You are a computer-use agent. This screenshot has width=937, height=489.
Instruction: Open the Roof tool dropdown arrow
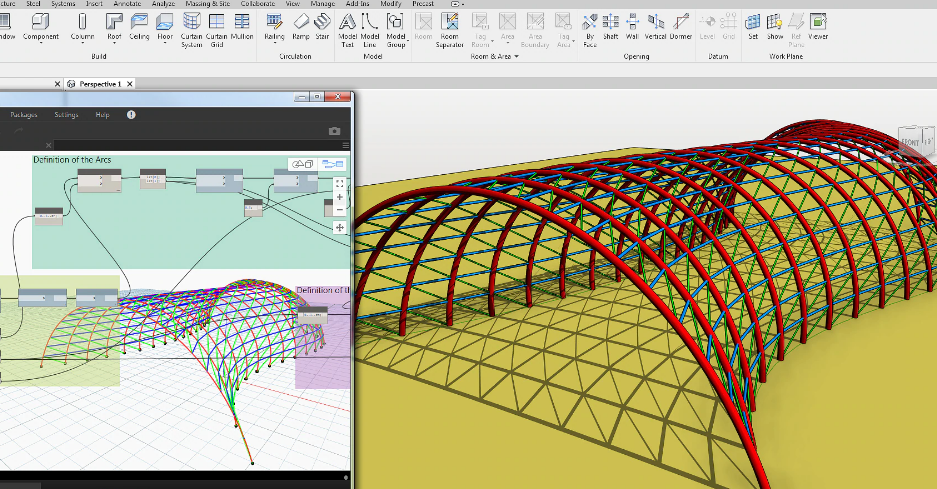(114, 44)
